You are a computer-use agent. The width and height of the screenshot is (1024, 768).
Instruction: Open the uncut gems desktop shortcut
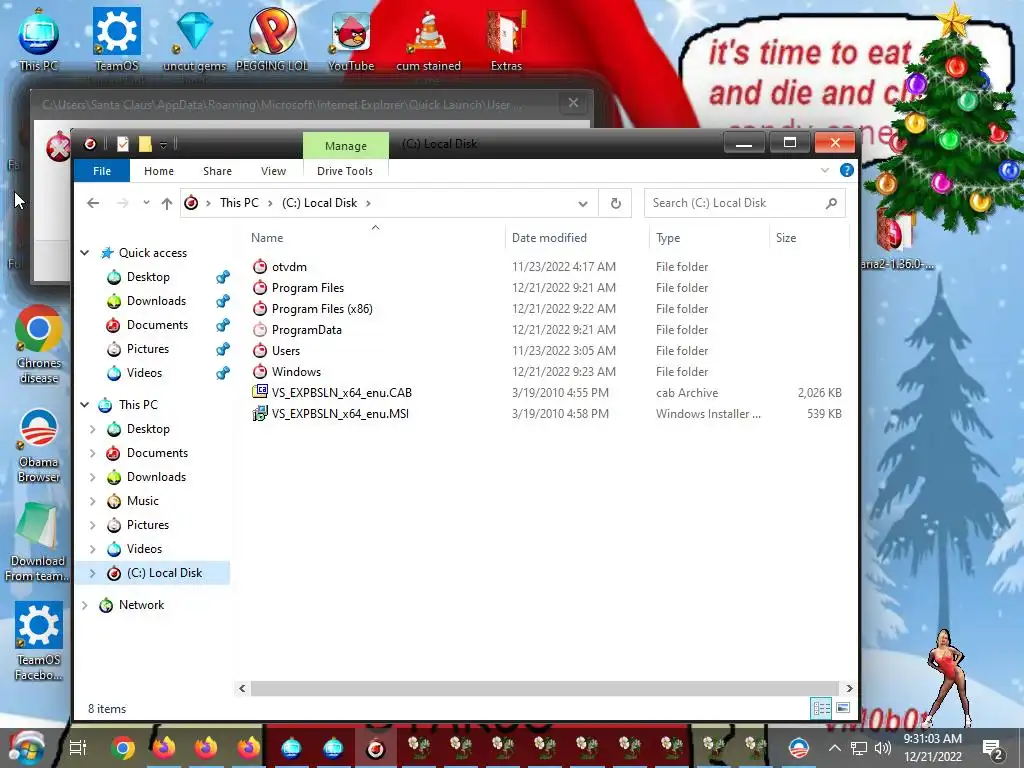coord(195,39)
